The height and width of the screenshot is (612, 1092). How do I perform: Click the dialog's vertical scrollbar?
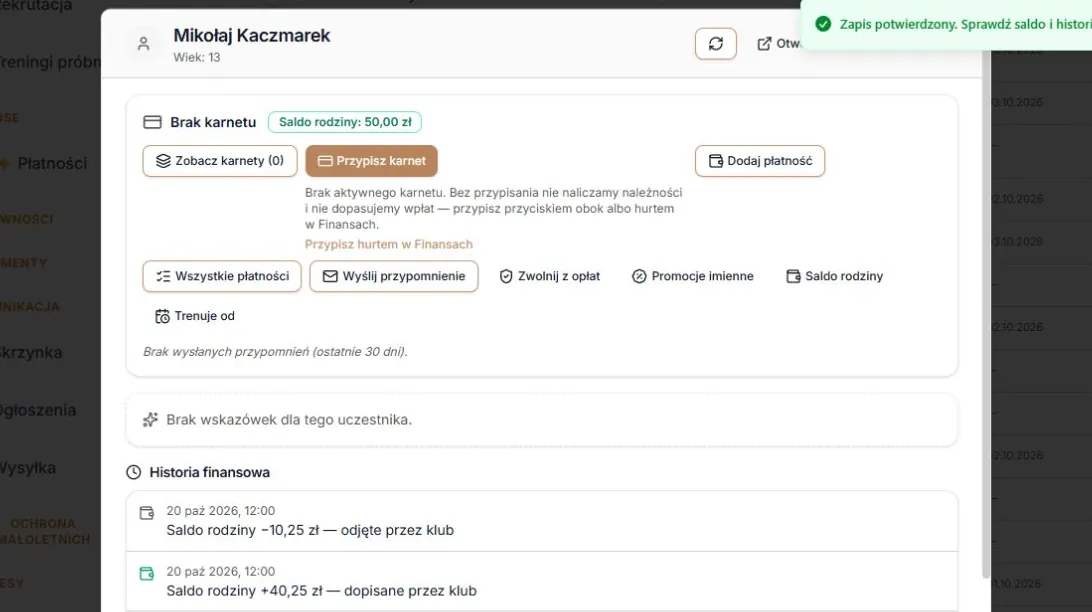click(986, 313)
